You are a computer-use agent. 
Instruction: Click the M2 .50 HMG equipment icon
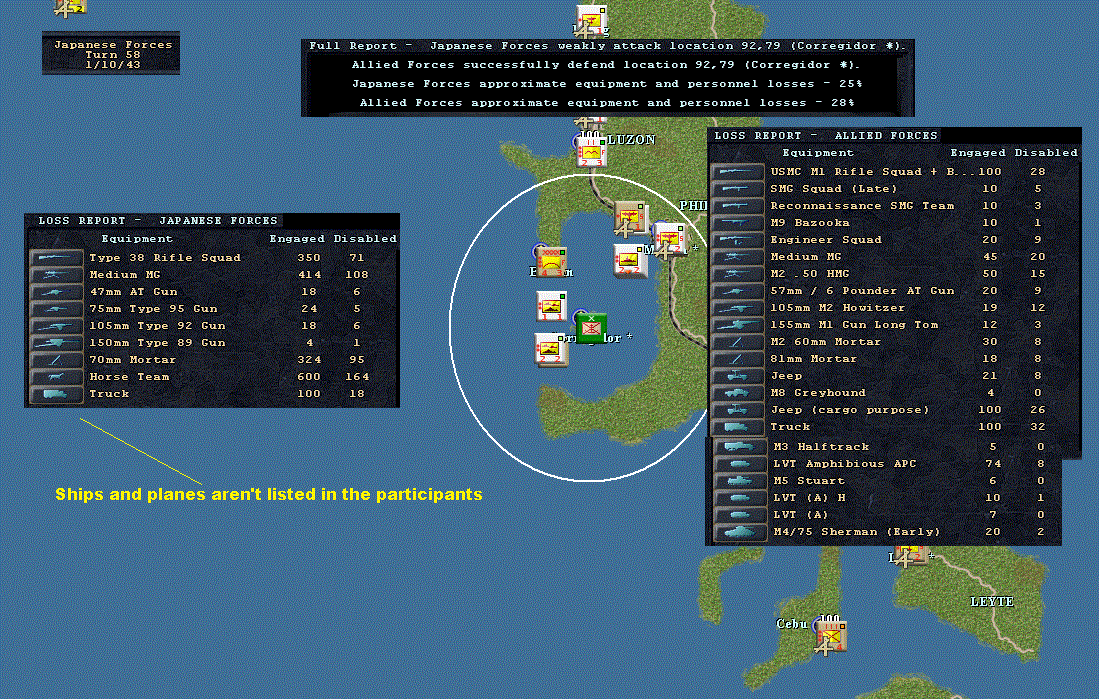coord(738,273)
